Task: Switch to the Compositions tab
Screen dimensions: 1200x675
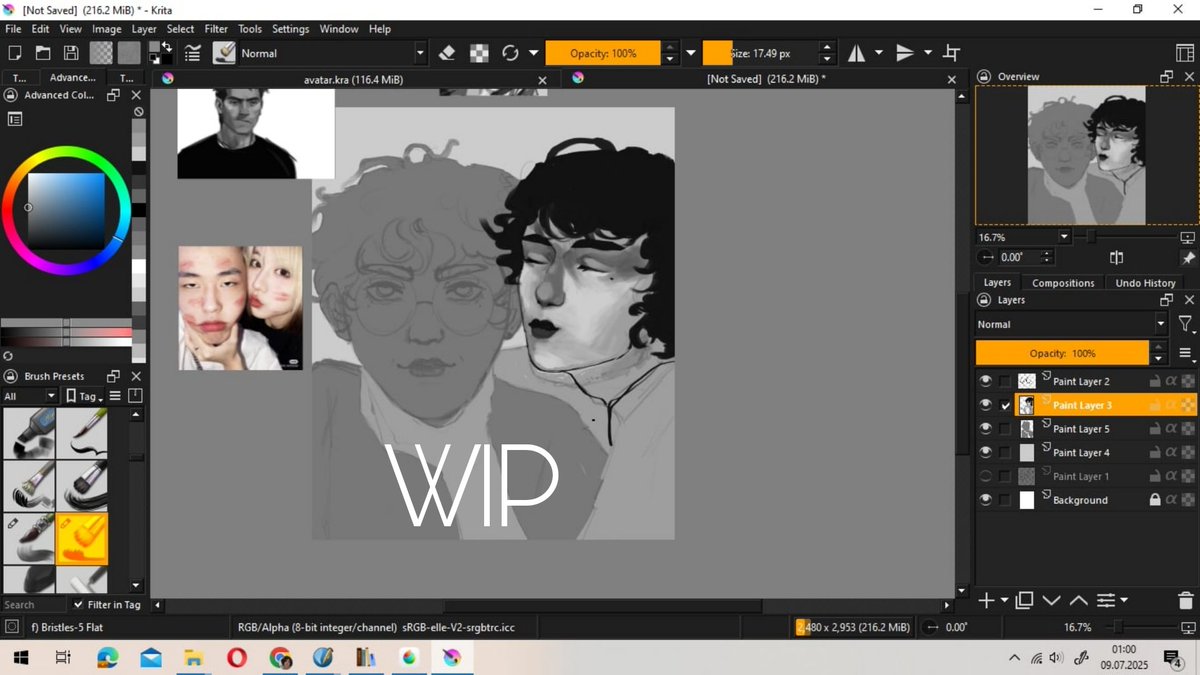Action: tap(1063, 283)
